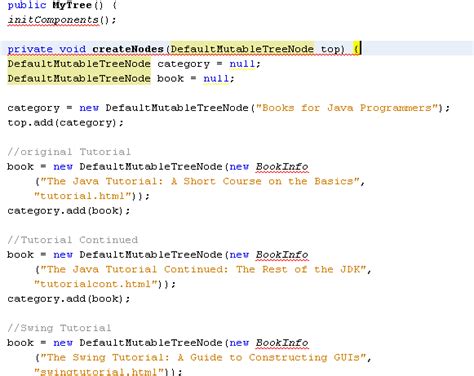Click category.add(book); after tutorialcont.html line
The image size is (474, 376).
pos(69,299)
